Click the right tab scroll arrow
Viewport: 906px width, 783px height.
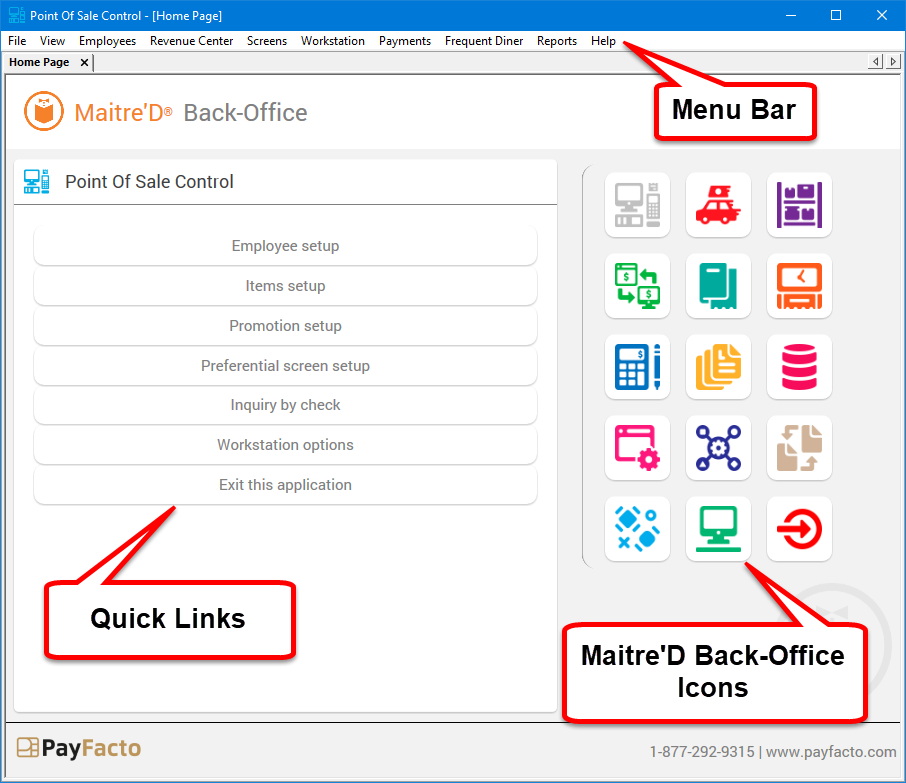tap(893, 62)
